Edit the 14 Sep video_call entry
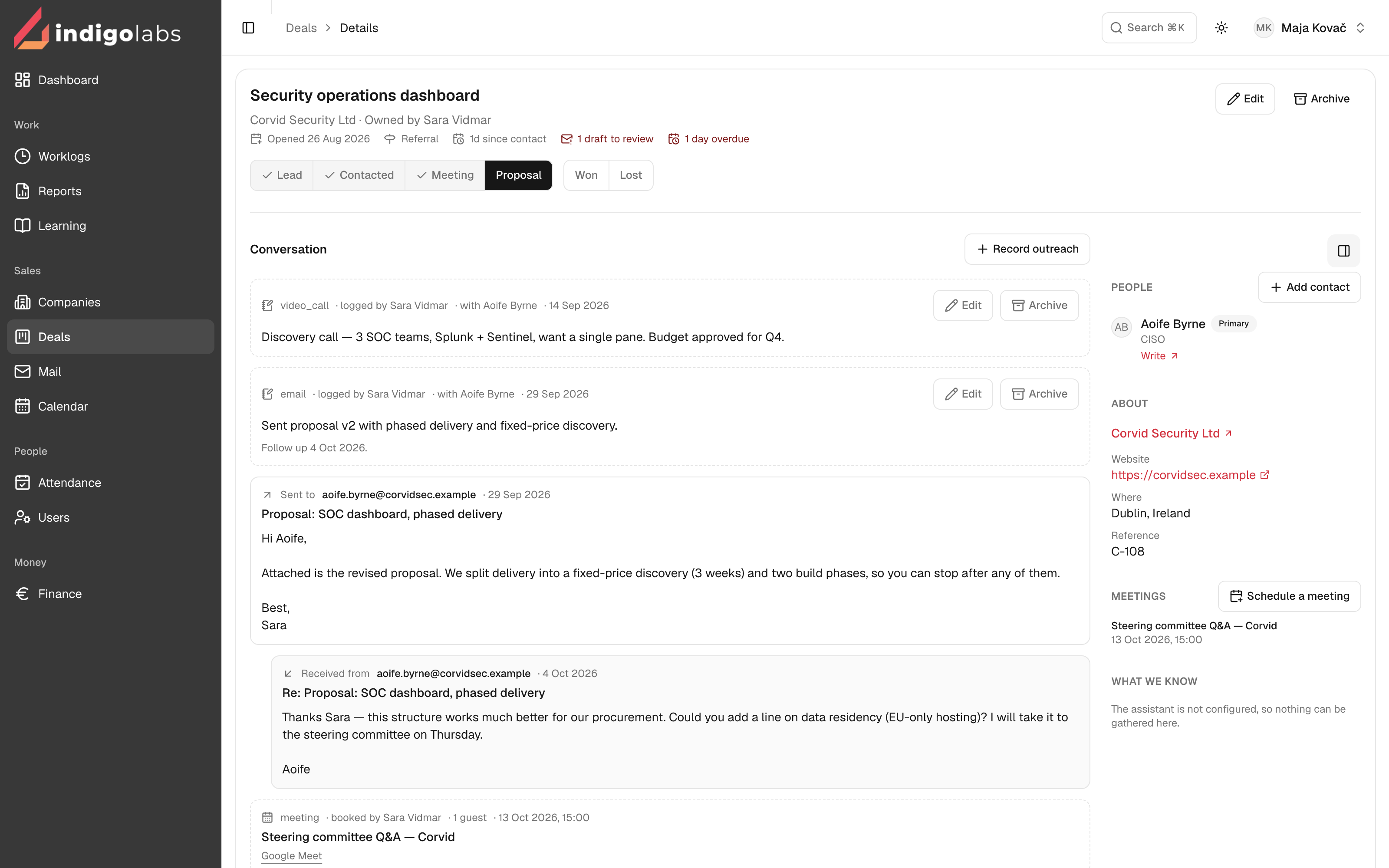This screenshot has height=868, width=1389. [963, 306]
